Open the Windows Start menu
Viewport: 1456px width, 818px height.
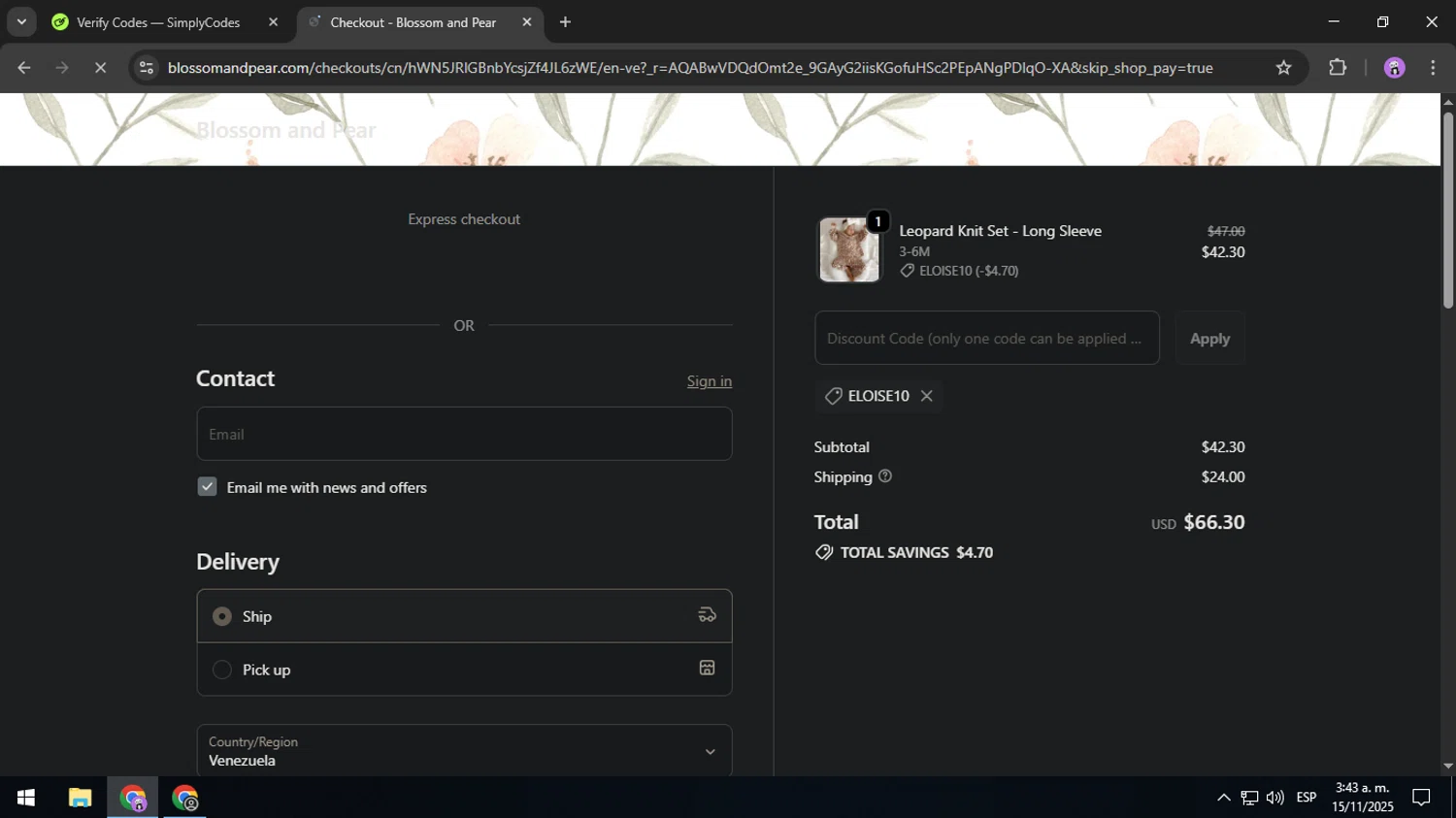point(26,798)
